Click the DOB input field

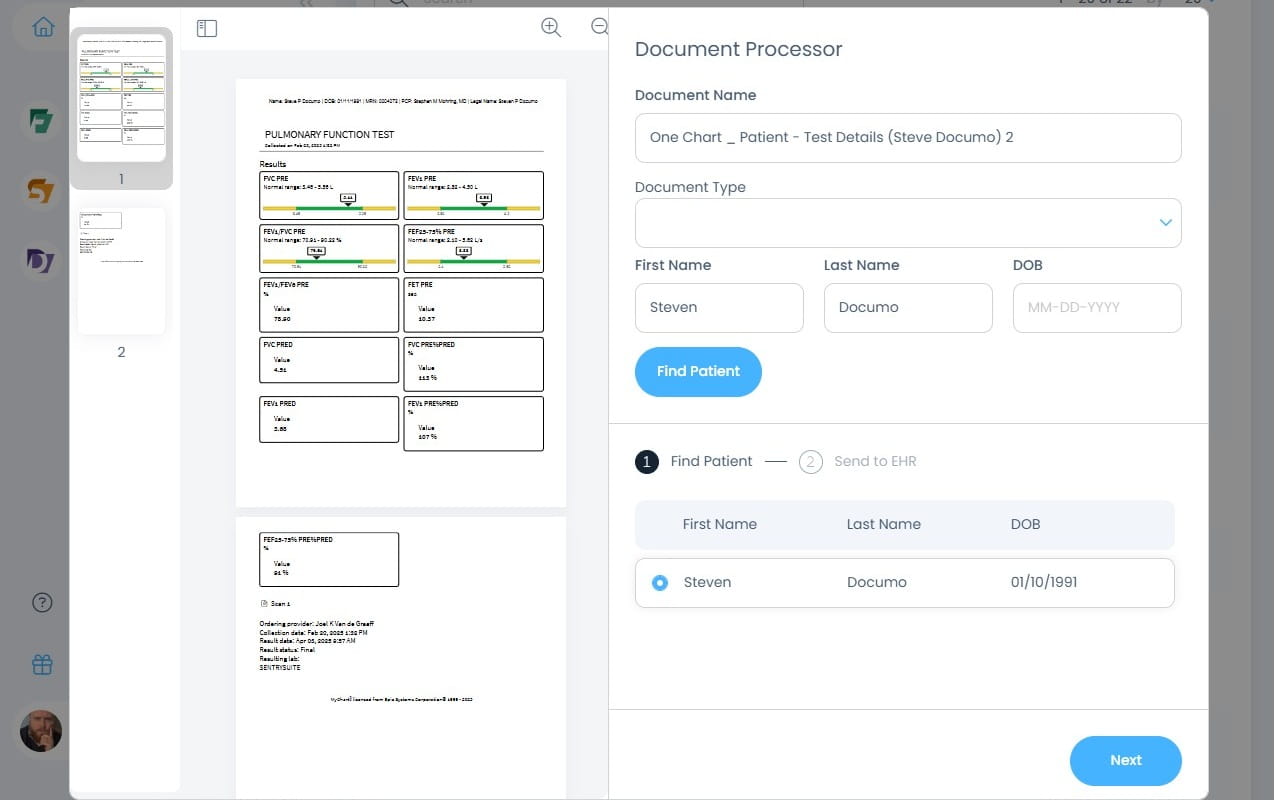1097,308
